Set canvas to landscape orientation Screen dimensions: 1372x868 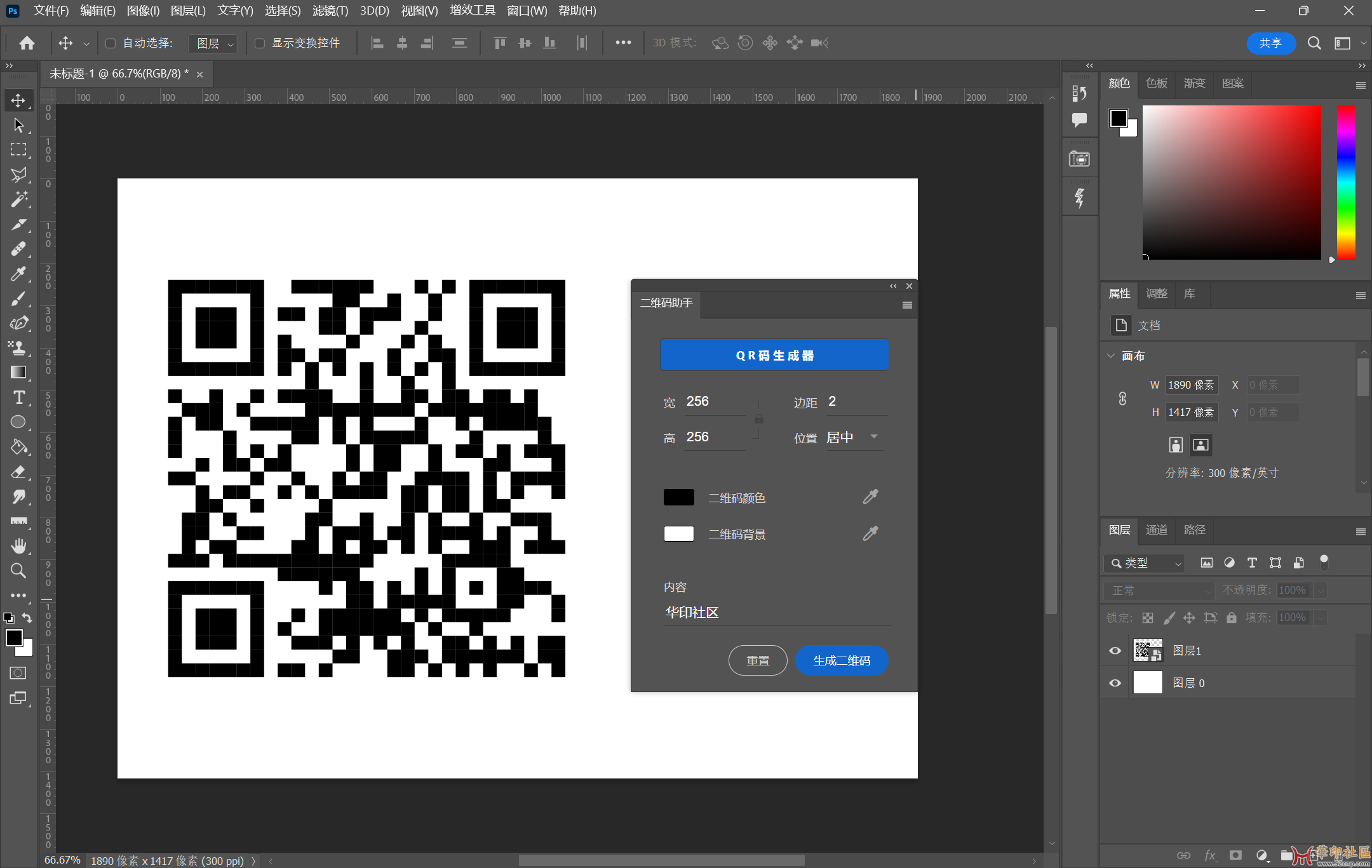tap(1200, 444)
